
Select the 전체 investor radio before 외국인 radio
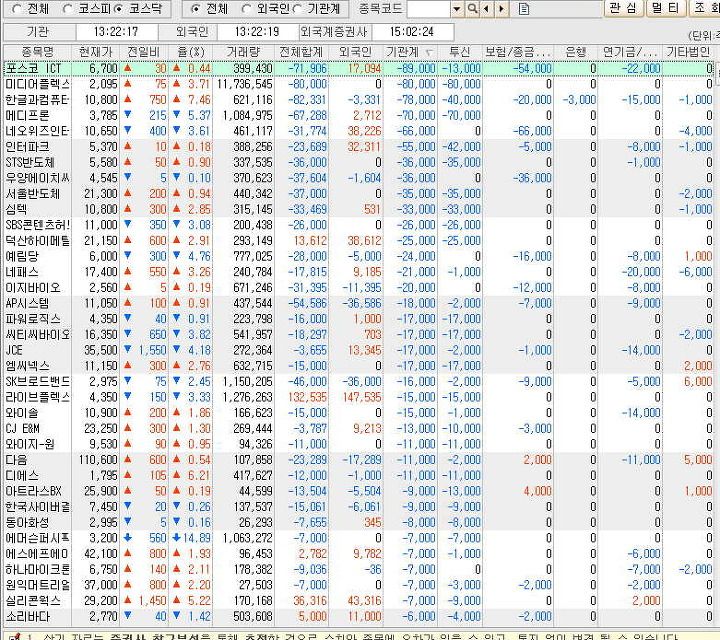pos(196,9)
